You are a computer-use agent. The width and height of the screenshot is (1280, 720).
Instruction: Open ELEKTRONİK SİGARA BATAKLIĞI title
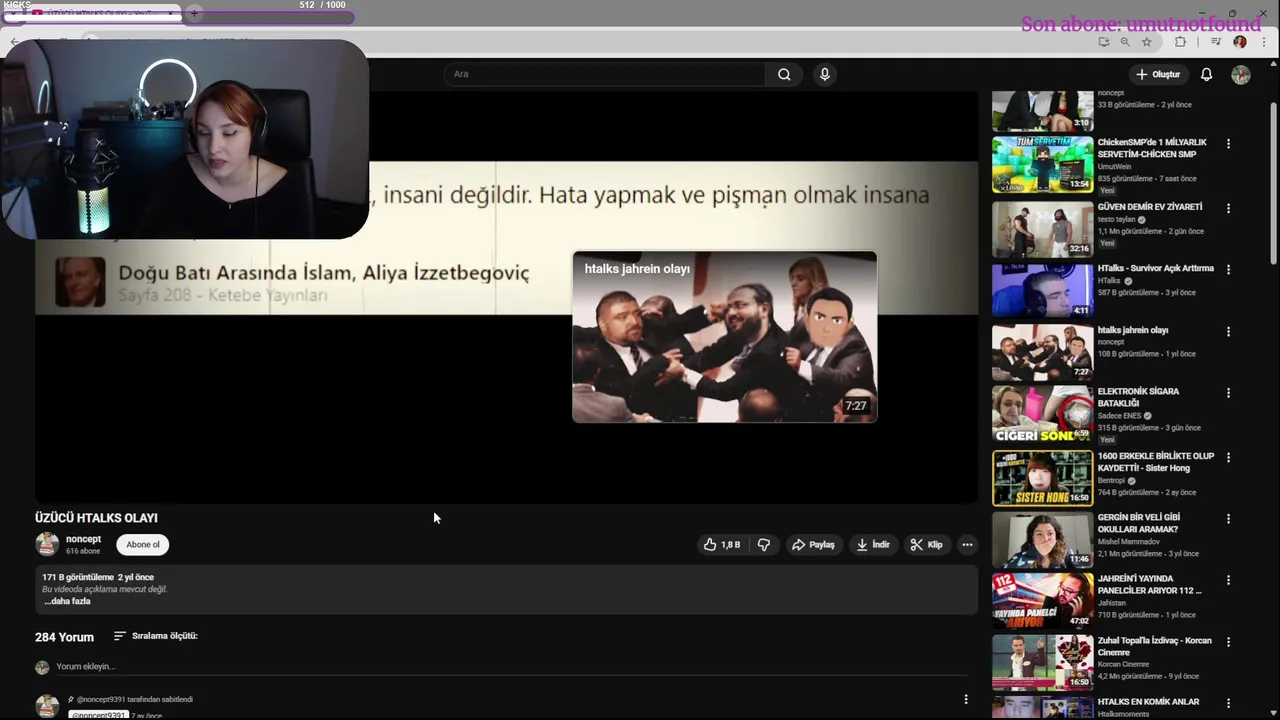[x=1138, y=397]
